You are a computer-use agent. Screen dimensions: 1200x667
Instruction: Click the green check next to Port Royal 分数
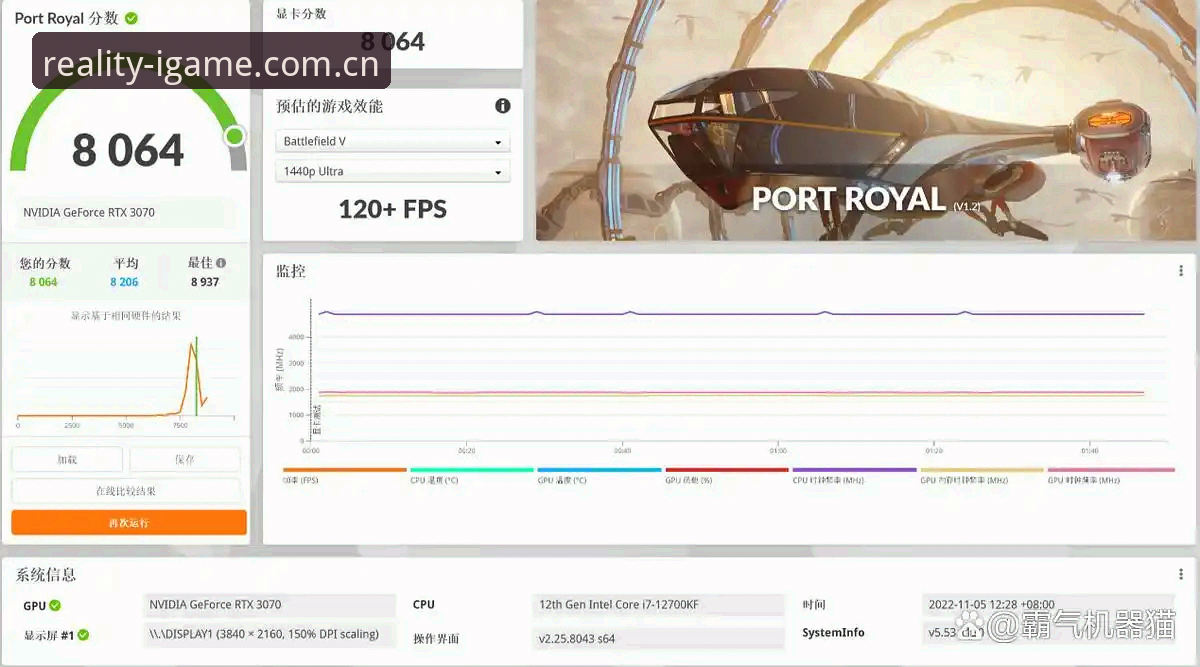click(132, 18)
